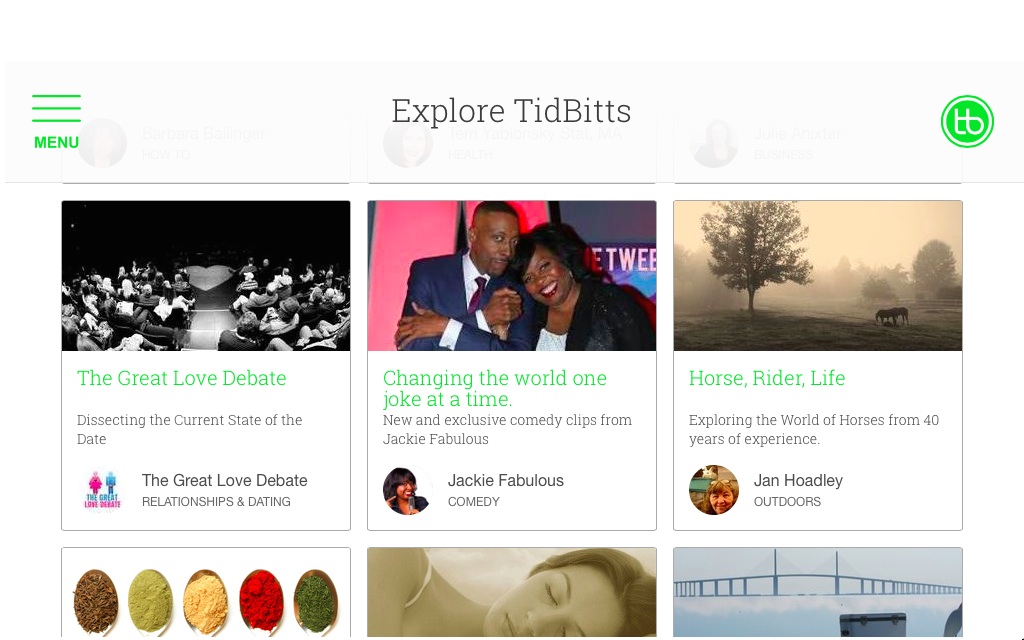Click The Great Love Debate avatar logo
The width and height of the screenshot is (1024, 640).
102,490
